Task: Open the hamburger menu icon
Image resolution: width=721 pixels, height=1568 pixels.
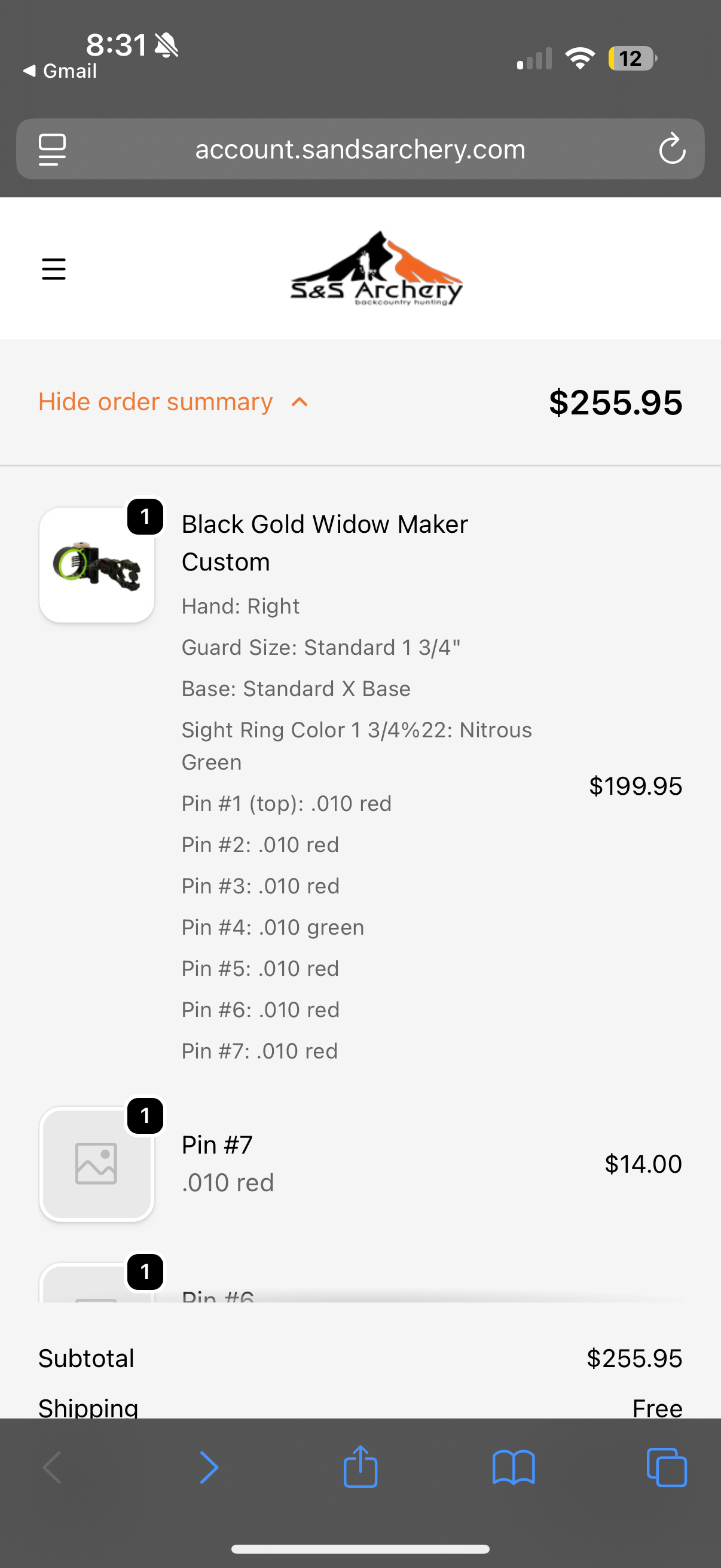Action: pyautogui.click(x=54, y=269)
